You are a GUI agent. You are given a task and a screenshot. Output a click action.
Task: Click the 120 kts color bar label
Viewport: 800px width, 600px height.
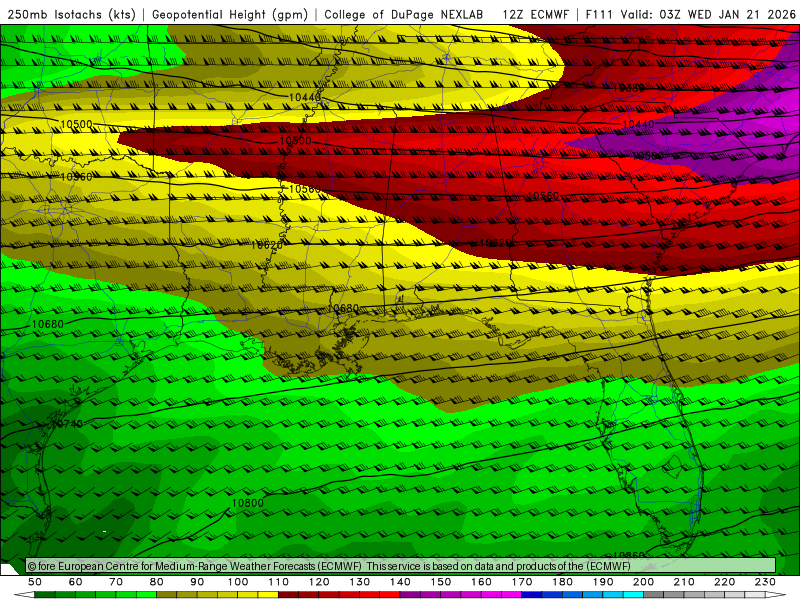click(x=319, y=582)
